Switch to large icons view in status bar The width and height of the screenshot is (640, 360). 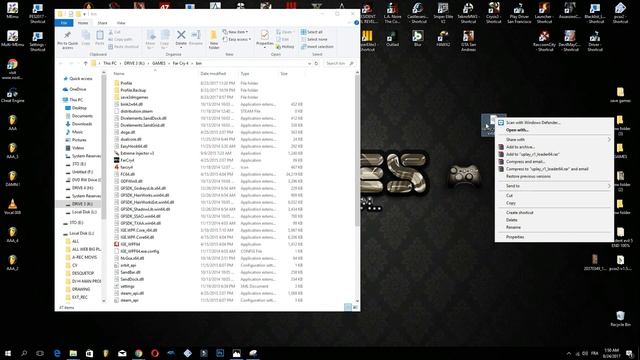pos(355,307)
